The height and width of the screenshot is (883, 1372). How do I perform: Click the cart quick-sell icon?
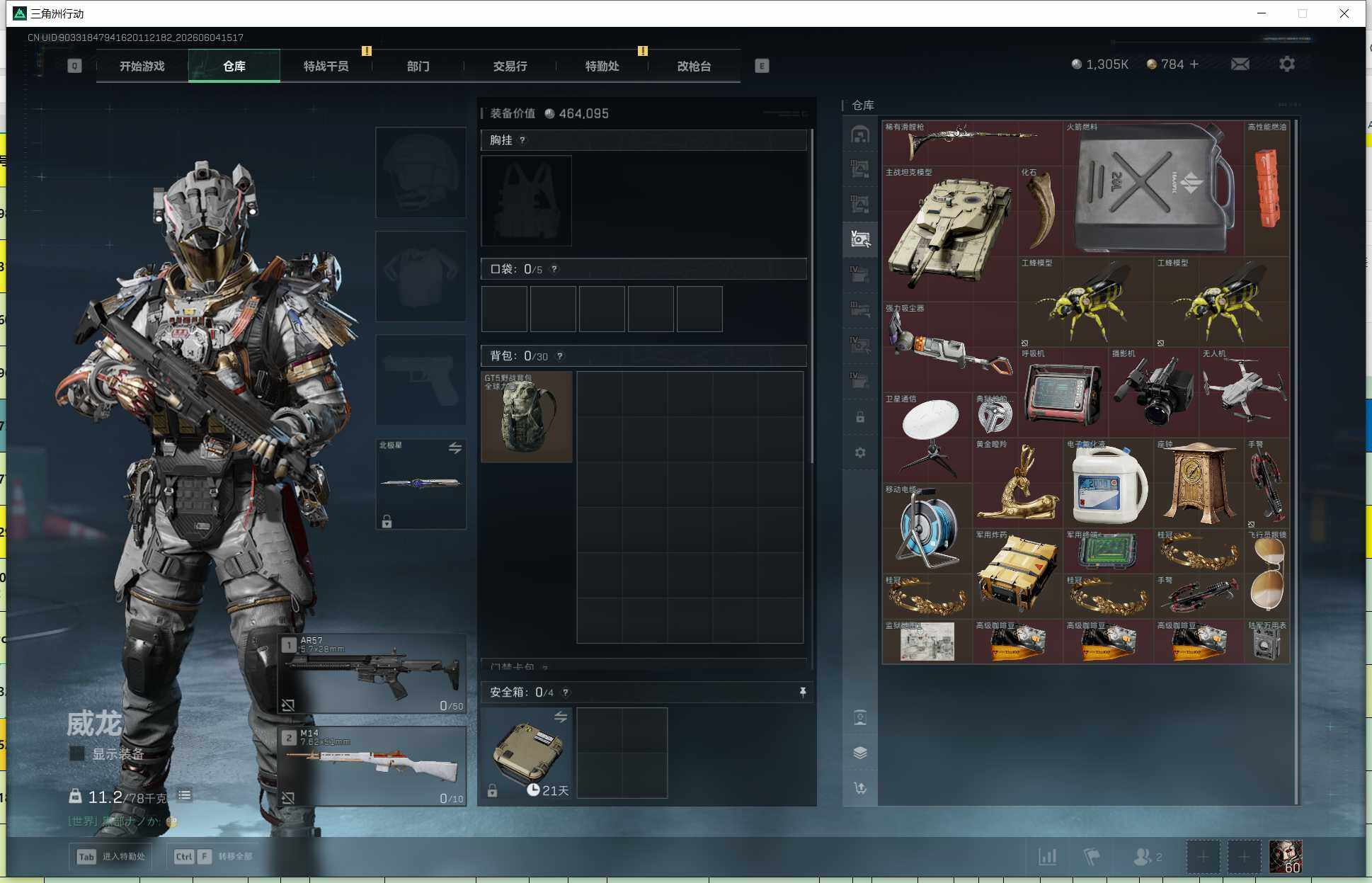(x=860, y=788)
